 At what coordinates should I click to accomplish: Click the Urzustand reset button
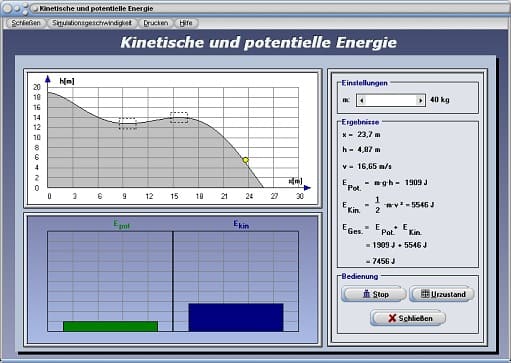[442, 294]
